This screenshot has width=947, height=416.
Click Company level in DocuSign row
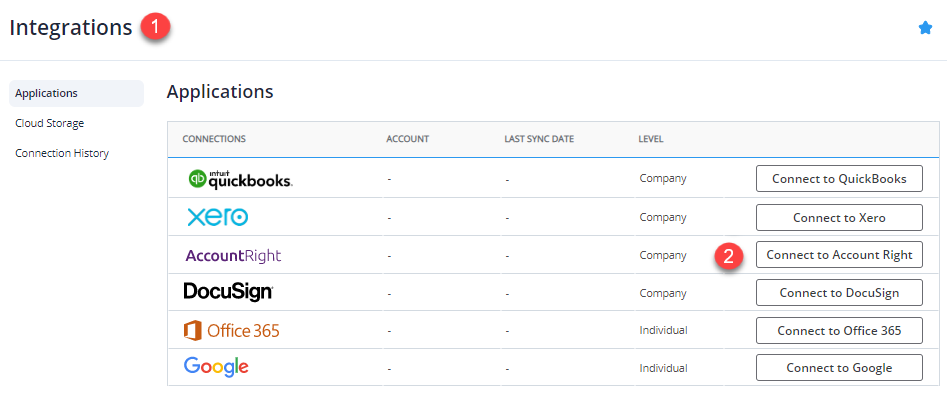tap(663, 293)
